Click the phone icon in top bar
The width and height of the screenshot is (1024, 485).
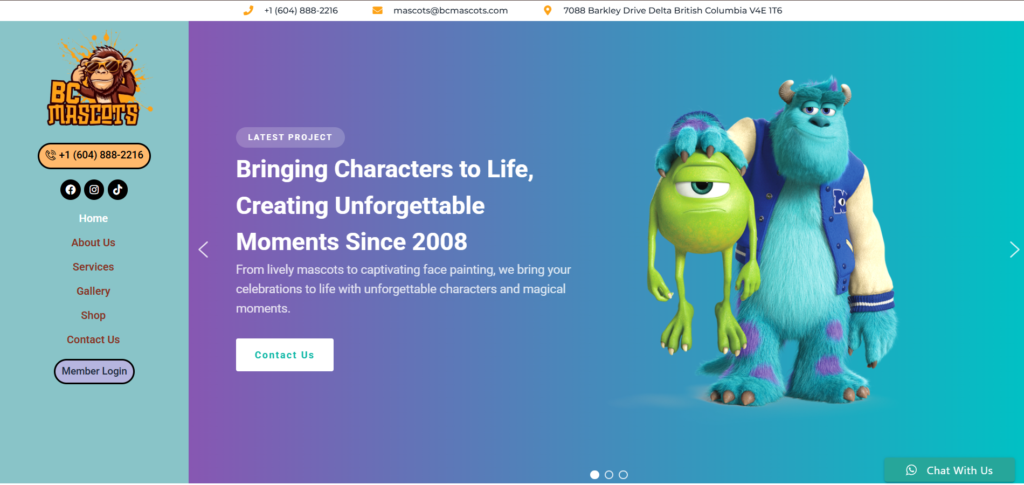(248, 10)
